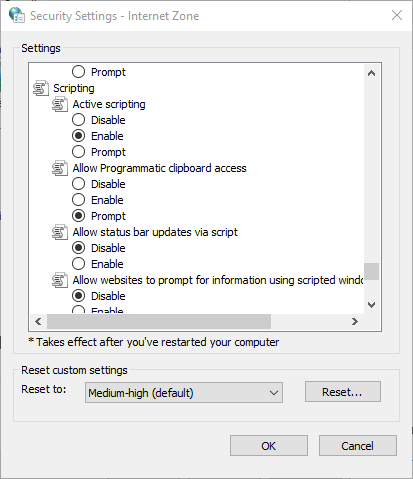Screen dimensions: 413x479
Task: Click the Active scripting script icon
Action: click(x=60, y=104)
